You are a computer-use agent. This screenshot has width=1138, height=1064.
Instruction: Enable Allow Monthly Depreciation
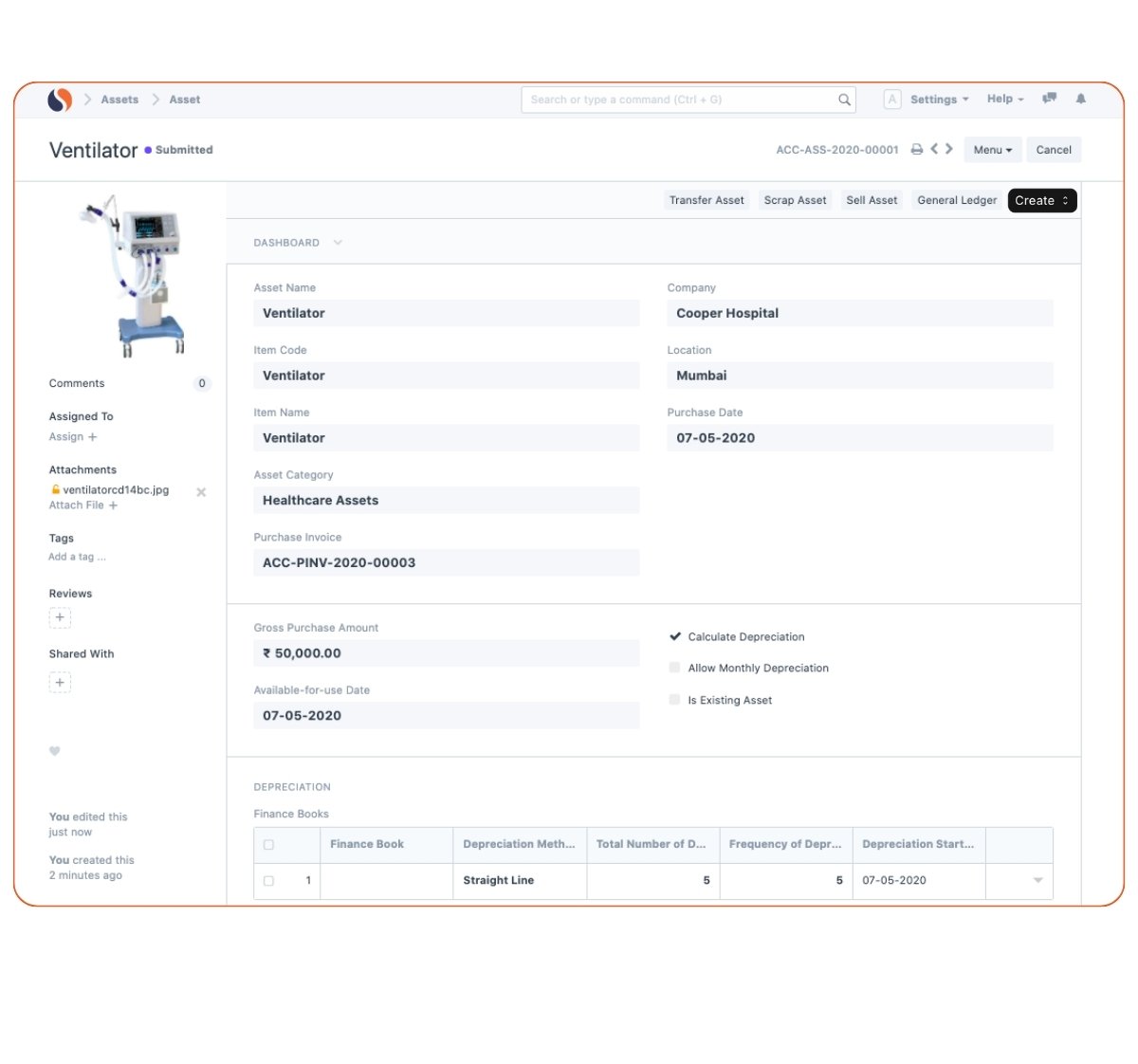675,668
